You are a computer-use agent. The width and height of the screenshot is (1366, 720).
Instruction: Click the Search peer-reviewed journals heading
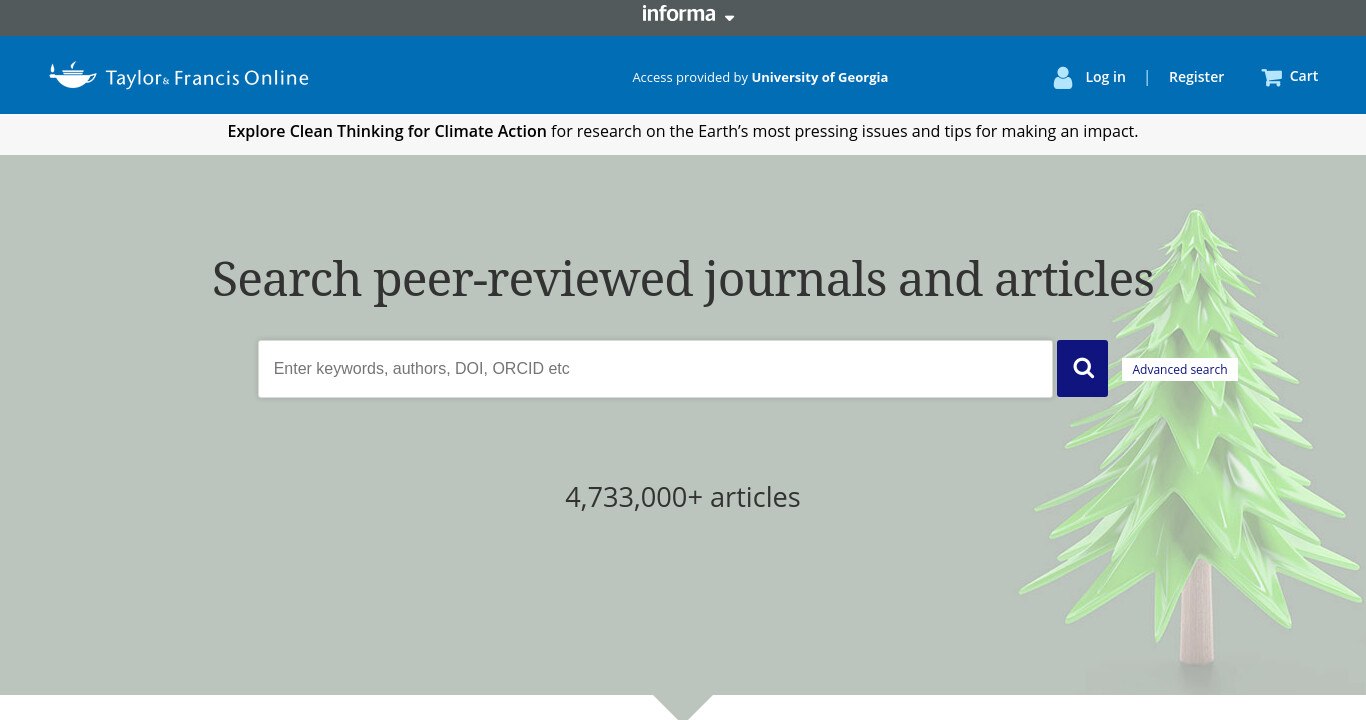(x=683, y=279)
